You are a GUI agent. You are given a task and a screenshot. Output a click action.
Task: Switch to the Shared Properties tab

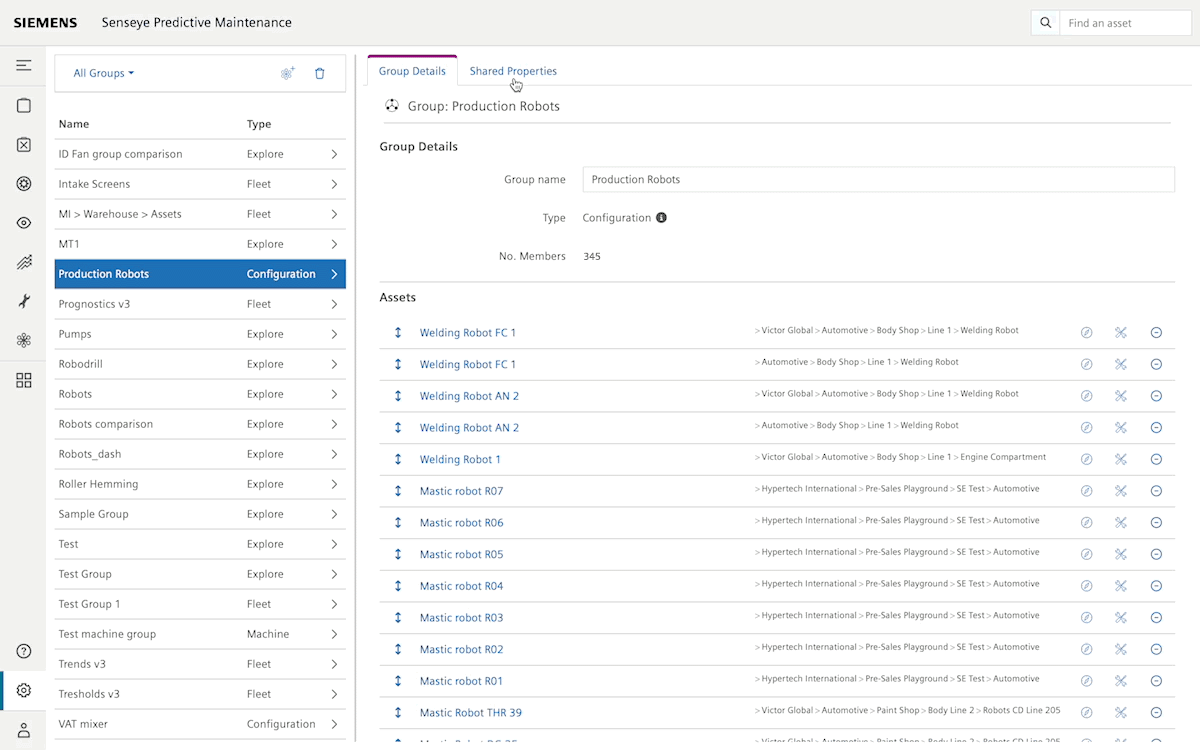[x=513, y=71]
